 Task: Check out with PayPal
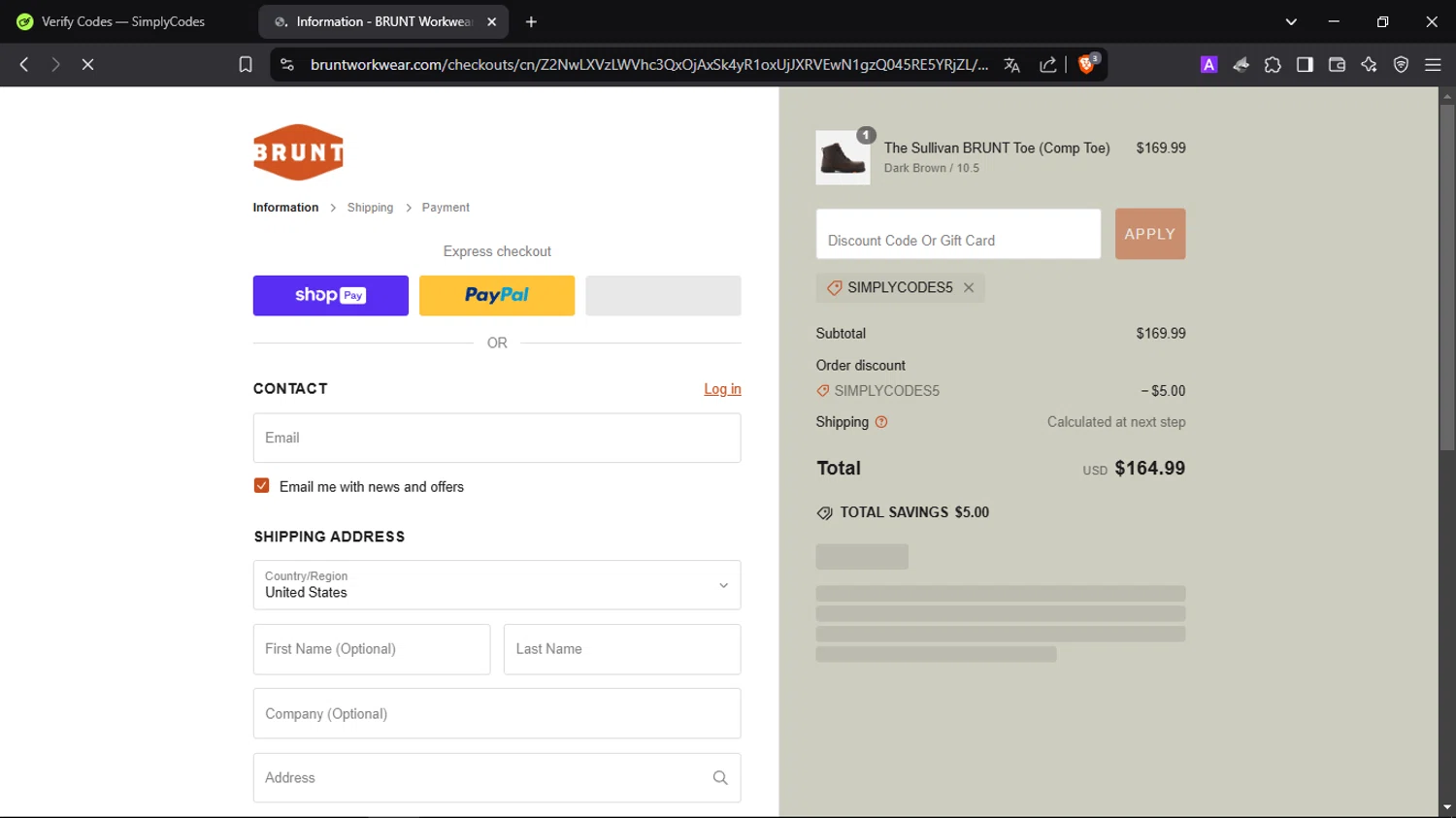[497, 295]
